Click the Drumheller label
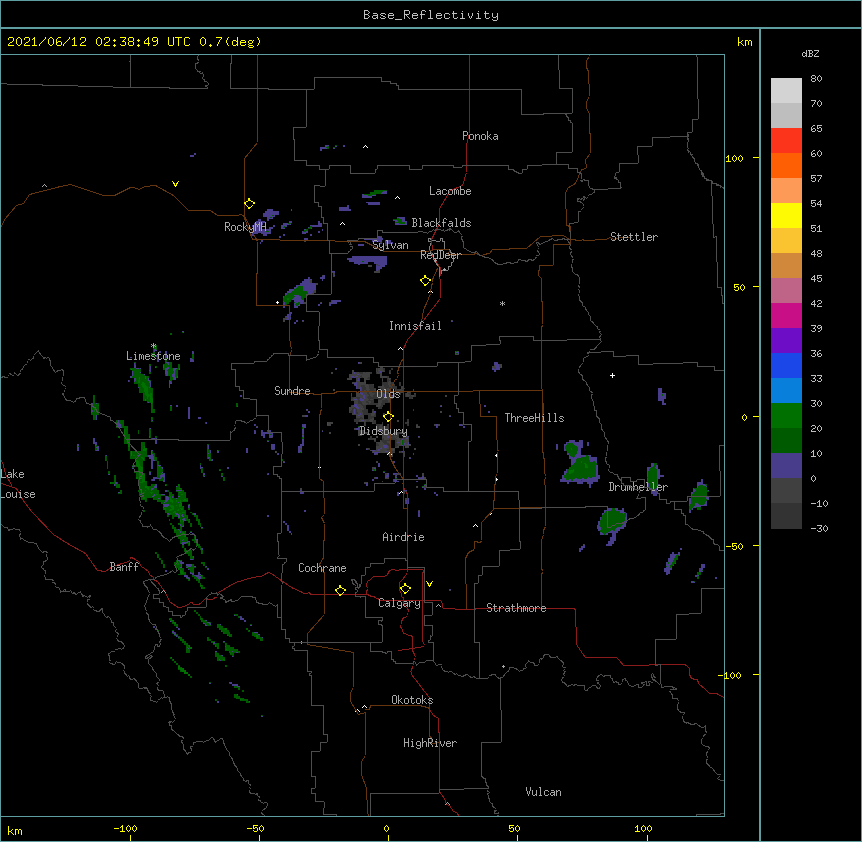The width and height of the screenshot is (862, 842). 638,487
